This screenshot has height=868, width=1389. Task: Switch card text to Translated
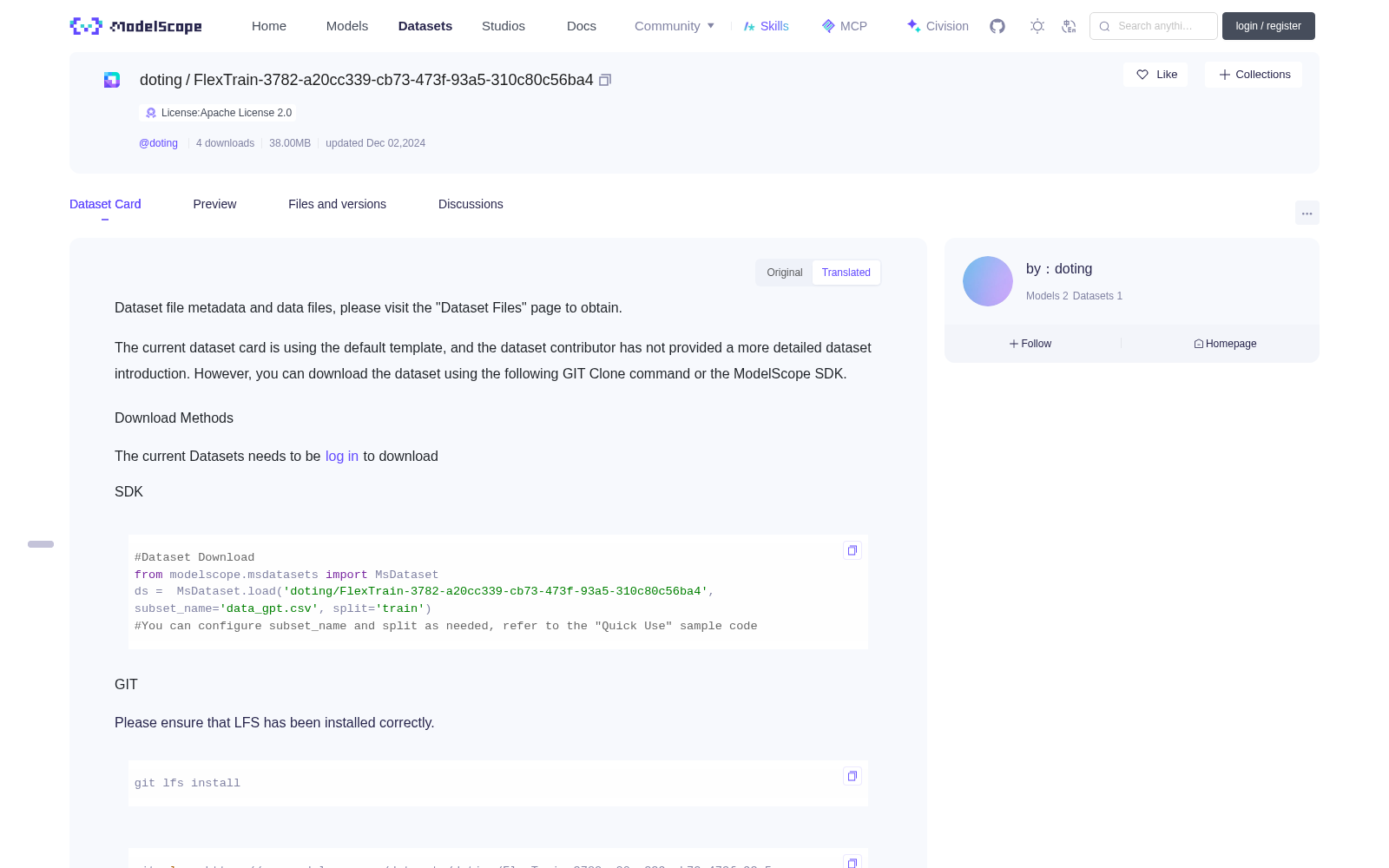(846, 273)
